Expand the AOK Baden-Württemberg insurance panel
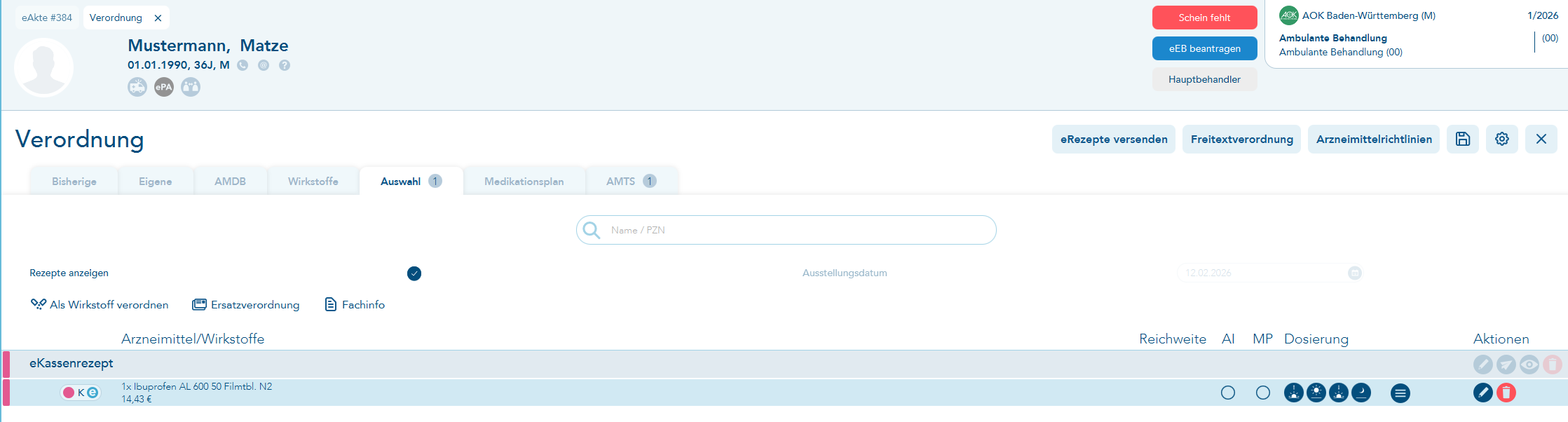1568x422 pixels. (x=1416, y=34)
